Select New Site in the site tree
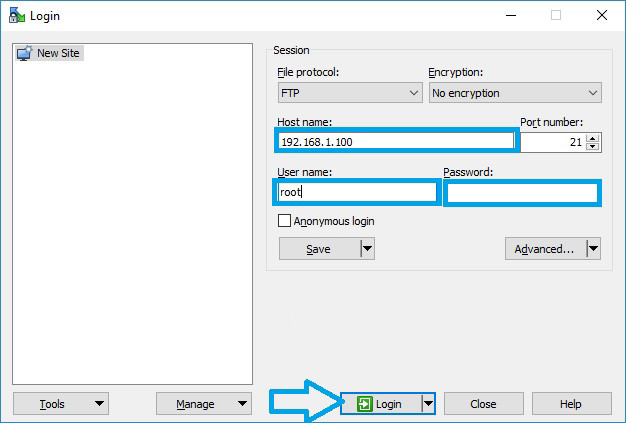626x423 pixels. pyautogui.click(x=58, y=53)
